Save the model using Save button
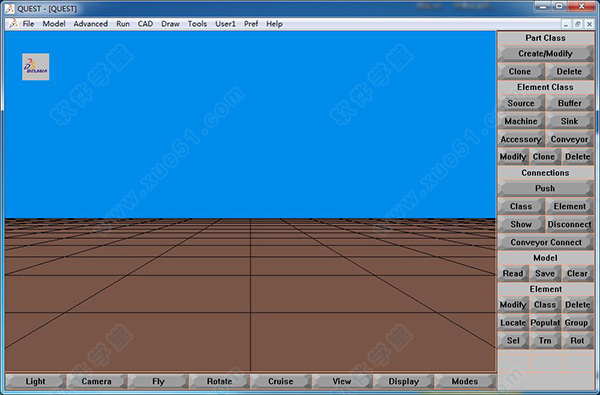Viewport: 600px width, 395px height. 545,273
